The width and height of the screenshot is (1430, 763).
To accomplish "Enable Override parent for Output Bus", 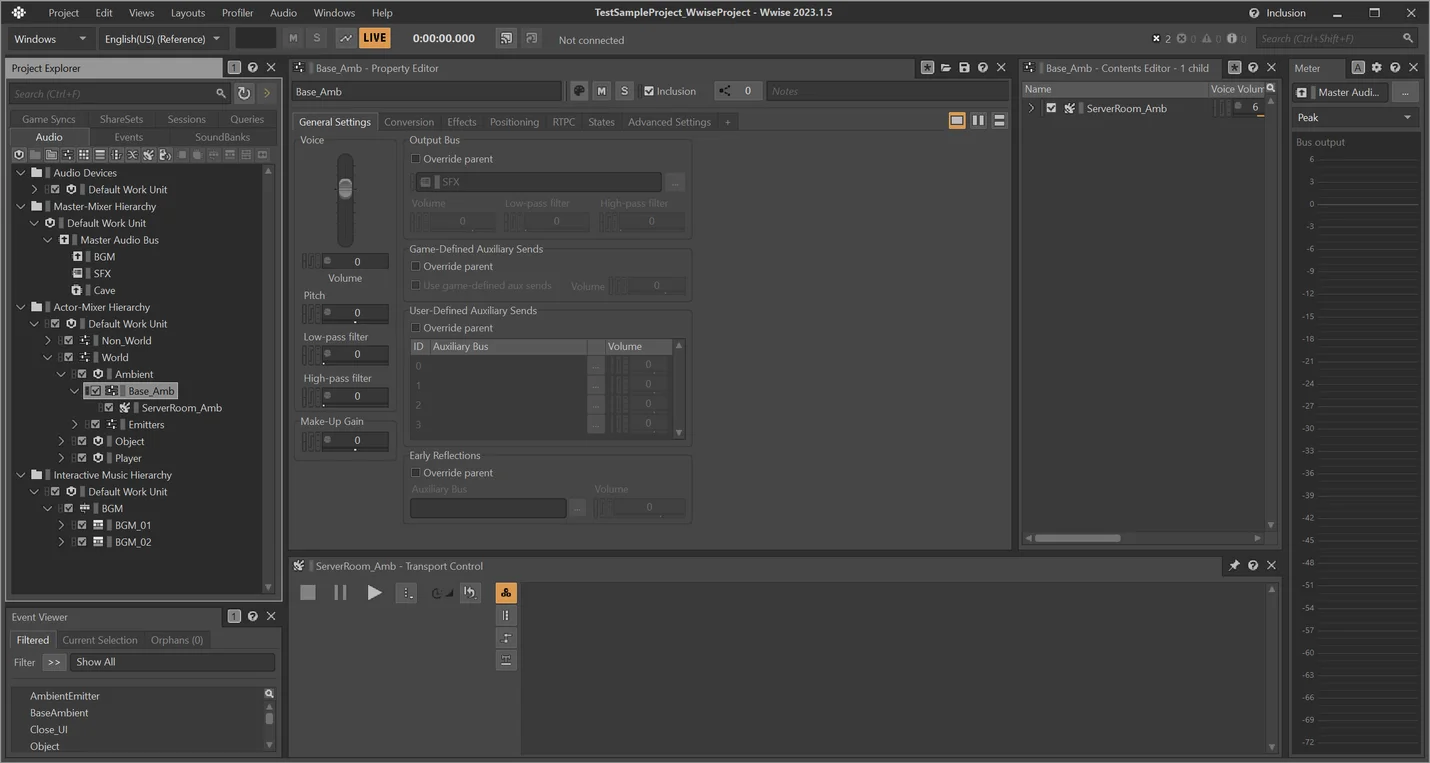I will (x=415, y=158).
